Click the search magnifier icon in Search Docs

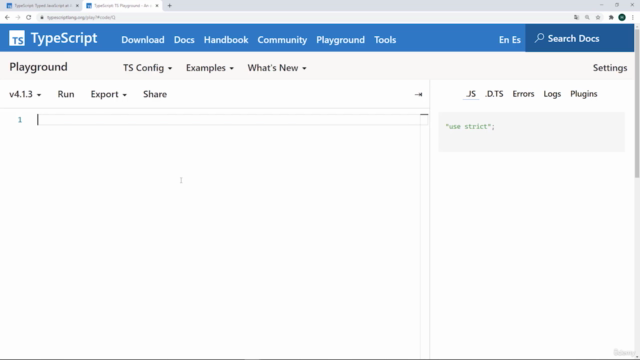coord(539,38)
